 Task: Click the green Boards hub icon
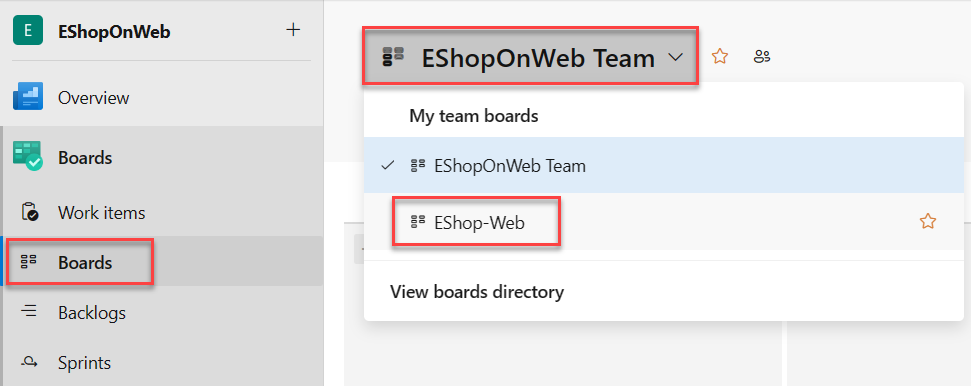28,156
